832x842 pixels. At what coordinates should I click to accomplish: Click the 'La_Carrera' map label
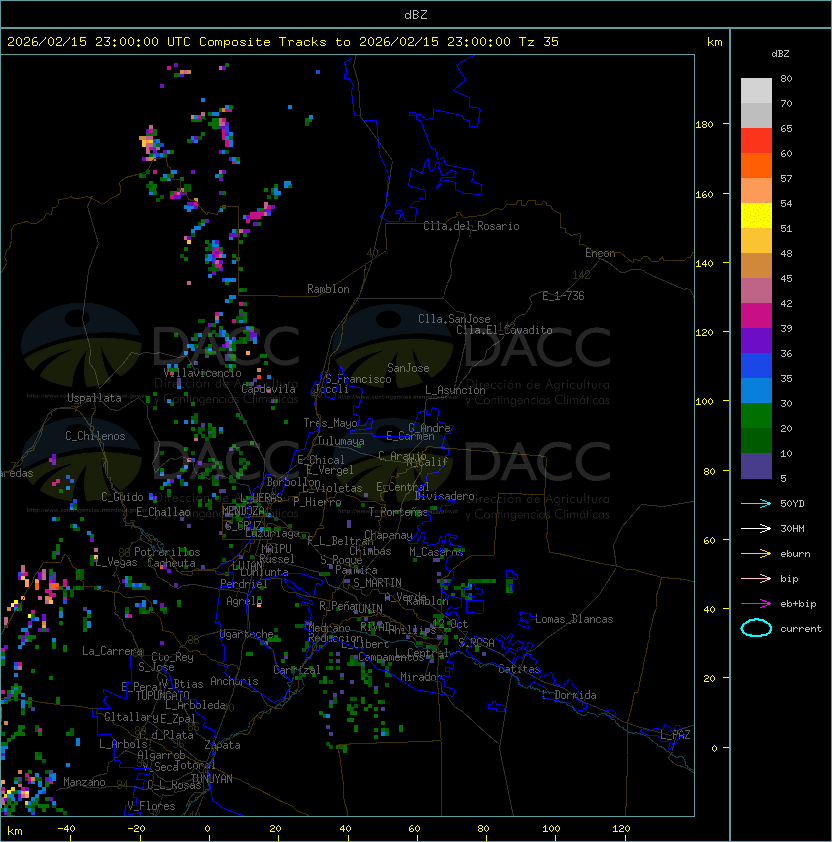[112, 651]
